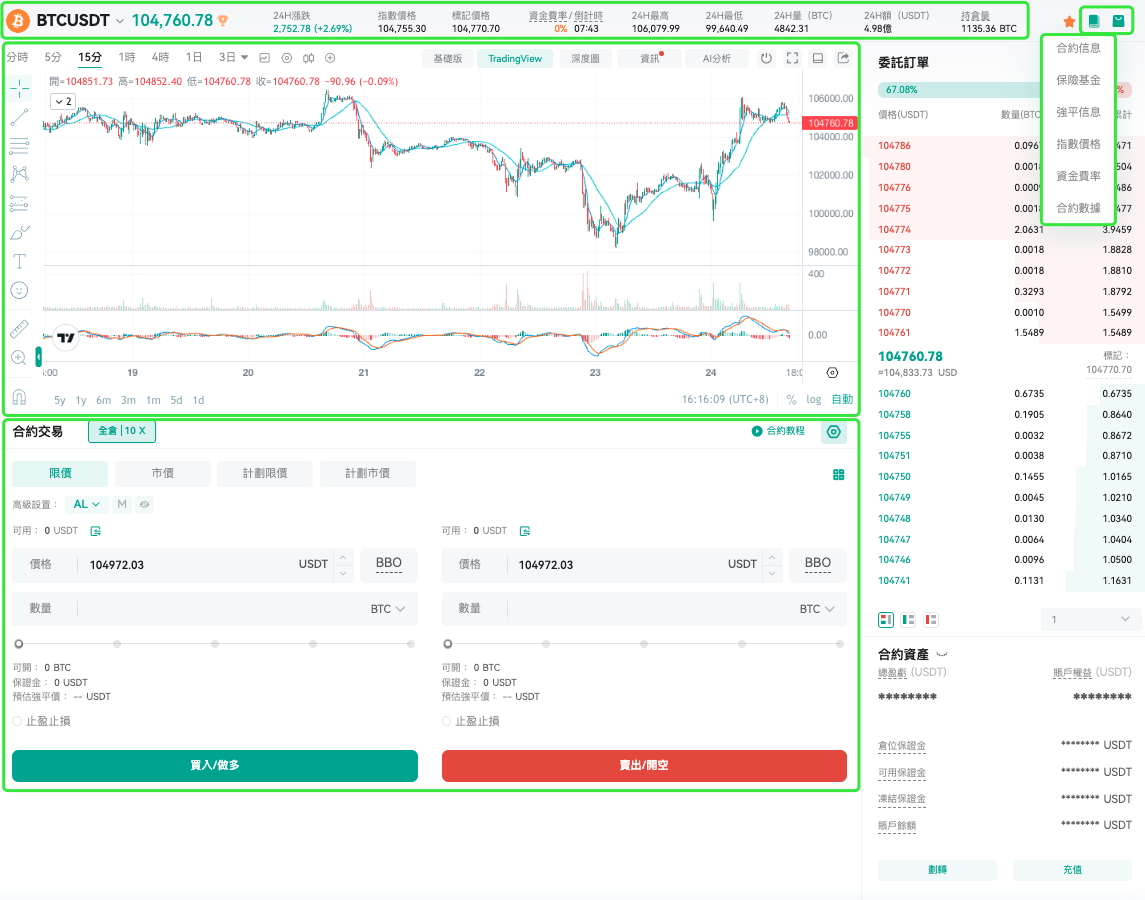Open the AL advanced settings dropdown
Screen dimensions: 1145x900
click(x=87, y=504)
